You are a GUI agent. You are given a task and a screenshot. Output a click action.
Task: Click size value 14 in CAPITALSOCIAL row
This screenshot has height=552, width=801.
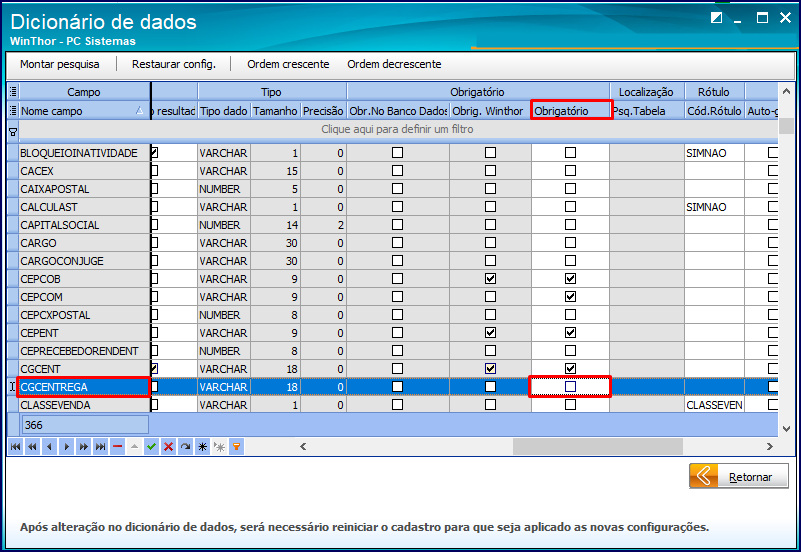coord(292,225)
